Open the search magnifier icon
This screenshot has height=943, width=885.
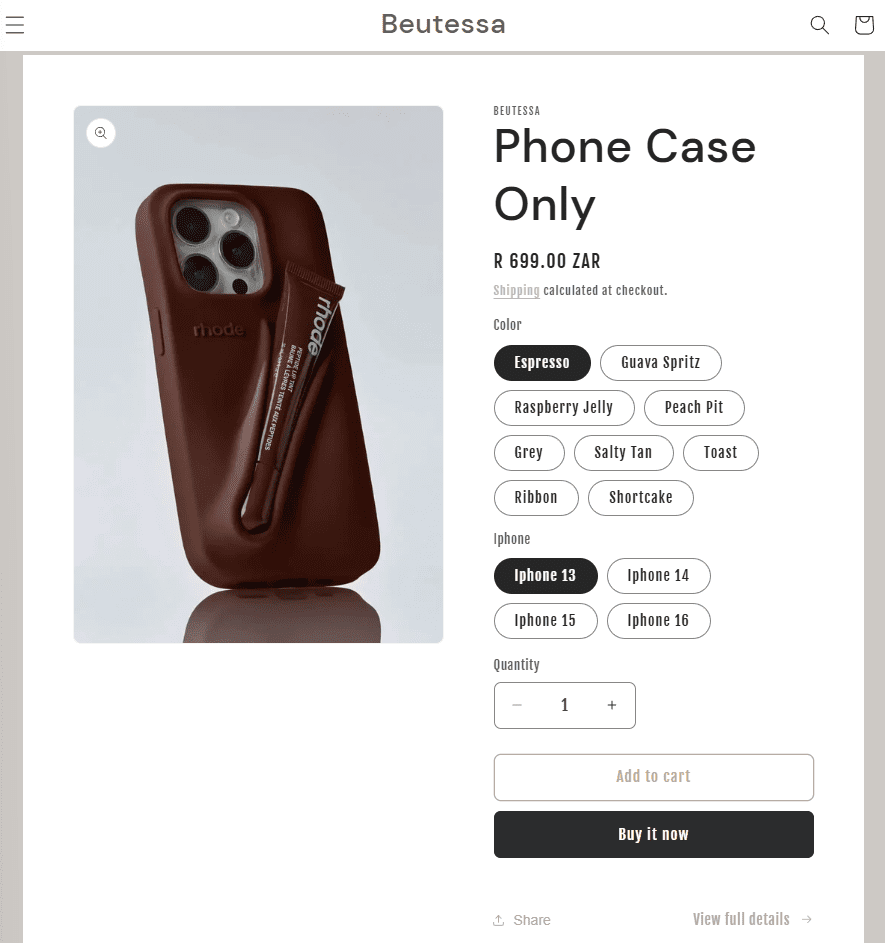point(819,25)
